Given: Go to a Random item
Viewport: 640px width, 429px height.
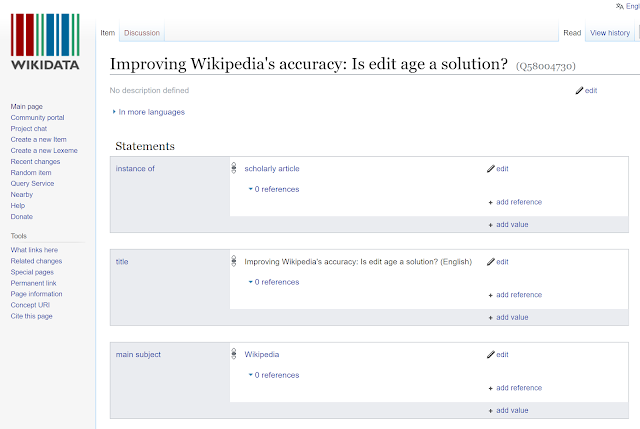Looking at the screenshot, I should pyautogui.click(x=31, y=173).
